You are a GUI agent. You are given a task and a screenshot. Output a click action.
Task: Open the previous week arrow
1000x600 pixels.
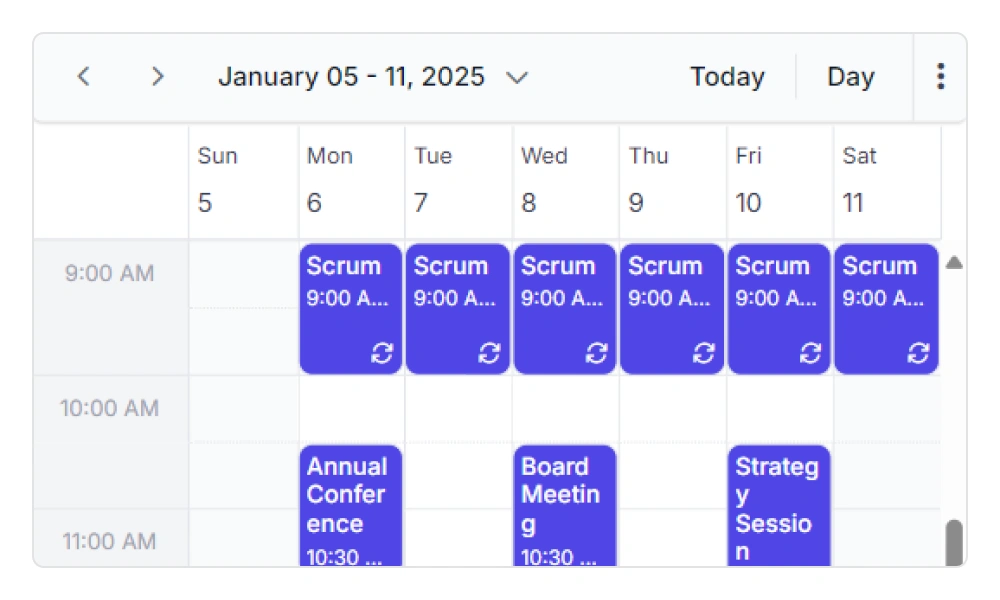(84, 76)
